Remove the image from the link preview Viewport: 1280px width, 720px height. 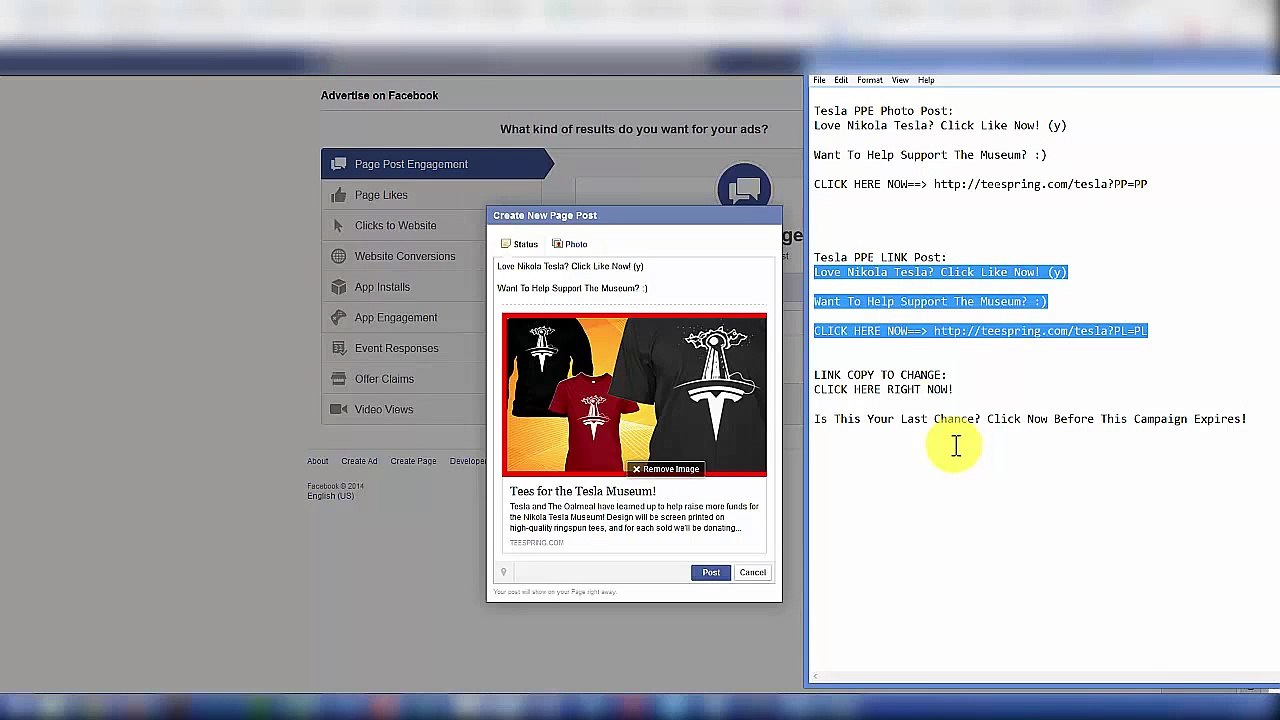pos(665,469)
